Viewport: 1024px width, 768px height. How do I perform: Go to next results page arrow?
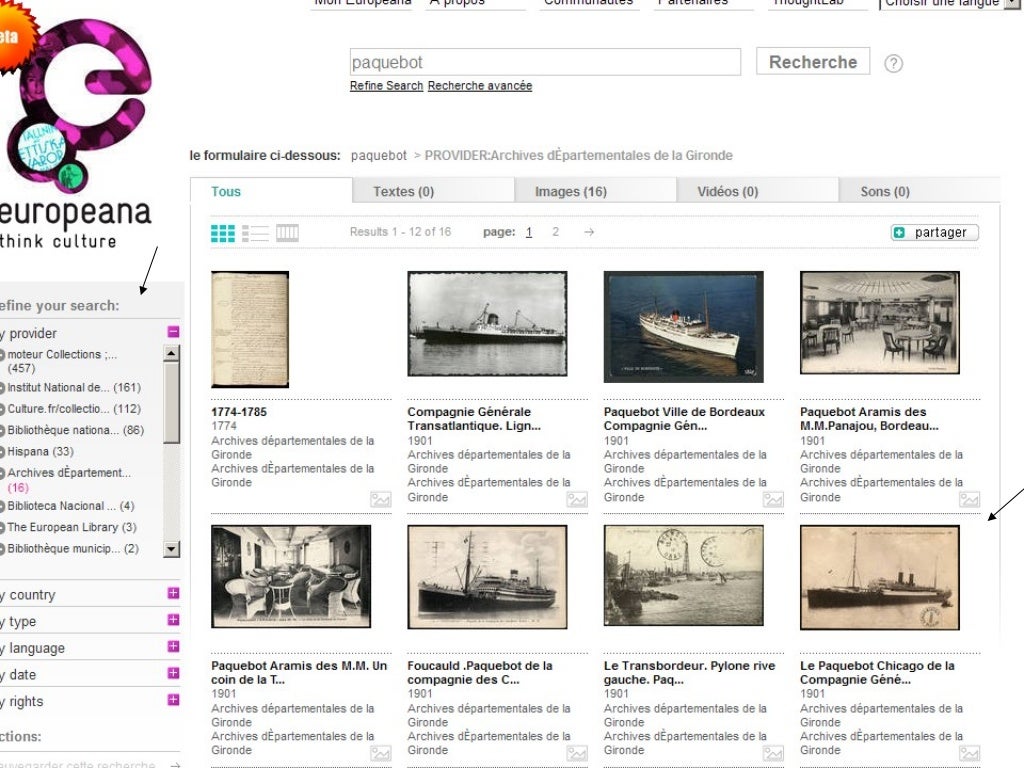589,232
